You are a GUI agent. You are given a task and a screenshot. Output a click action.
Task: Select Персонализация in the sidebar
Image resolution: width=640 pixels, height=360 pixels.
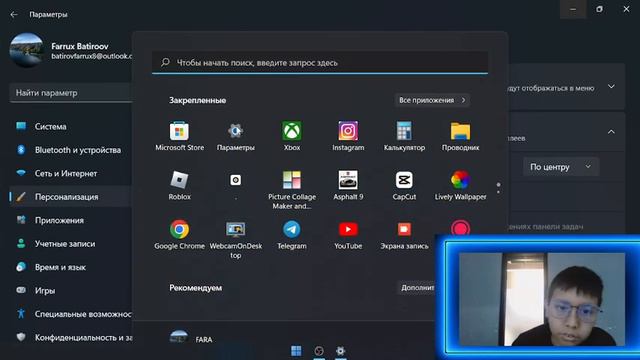[70, 197]
